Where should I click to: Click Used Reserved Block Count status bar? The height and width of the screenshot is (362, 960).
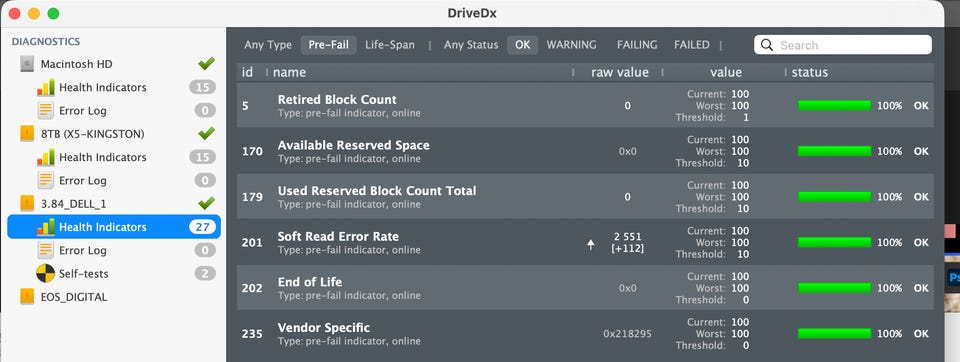tap(834, 197)
